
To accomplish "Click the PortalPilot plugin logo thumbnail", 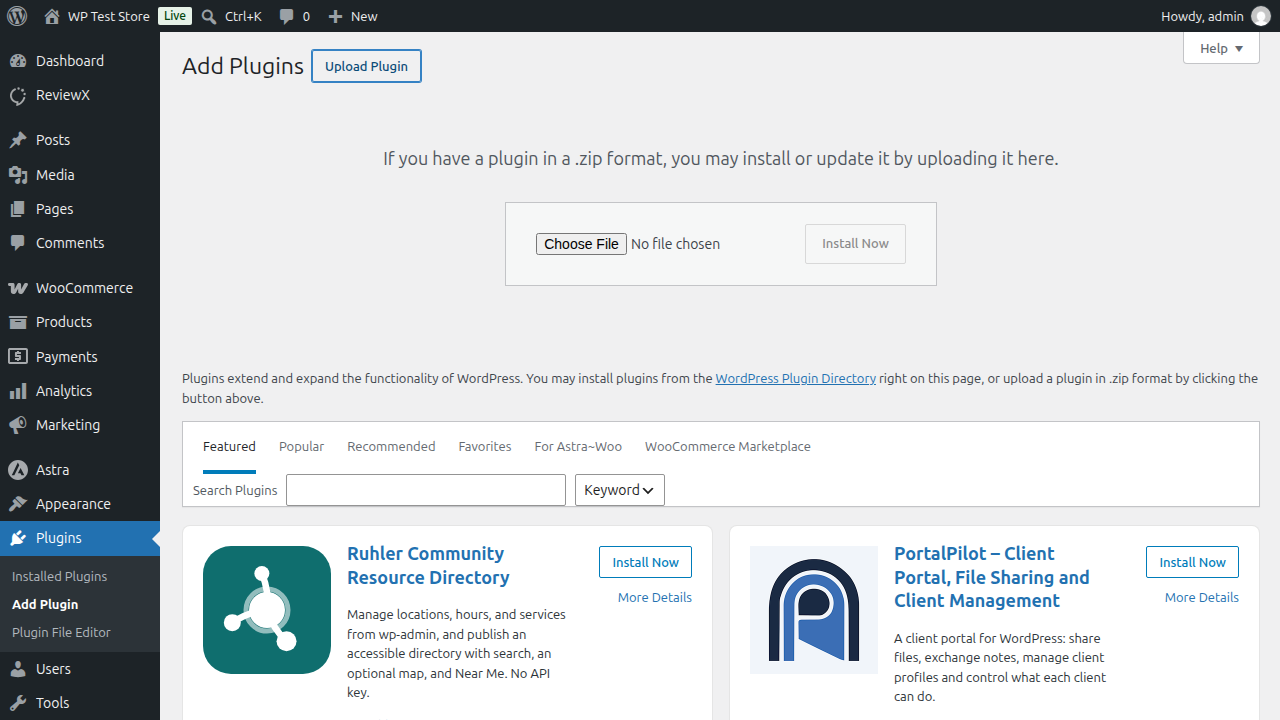I will click(814, 610).
